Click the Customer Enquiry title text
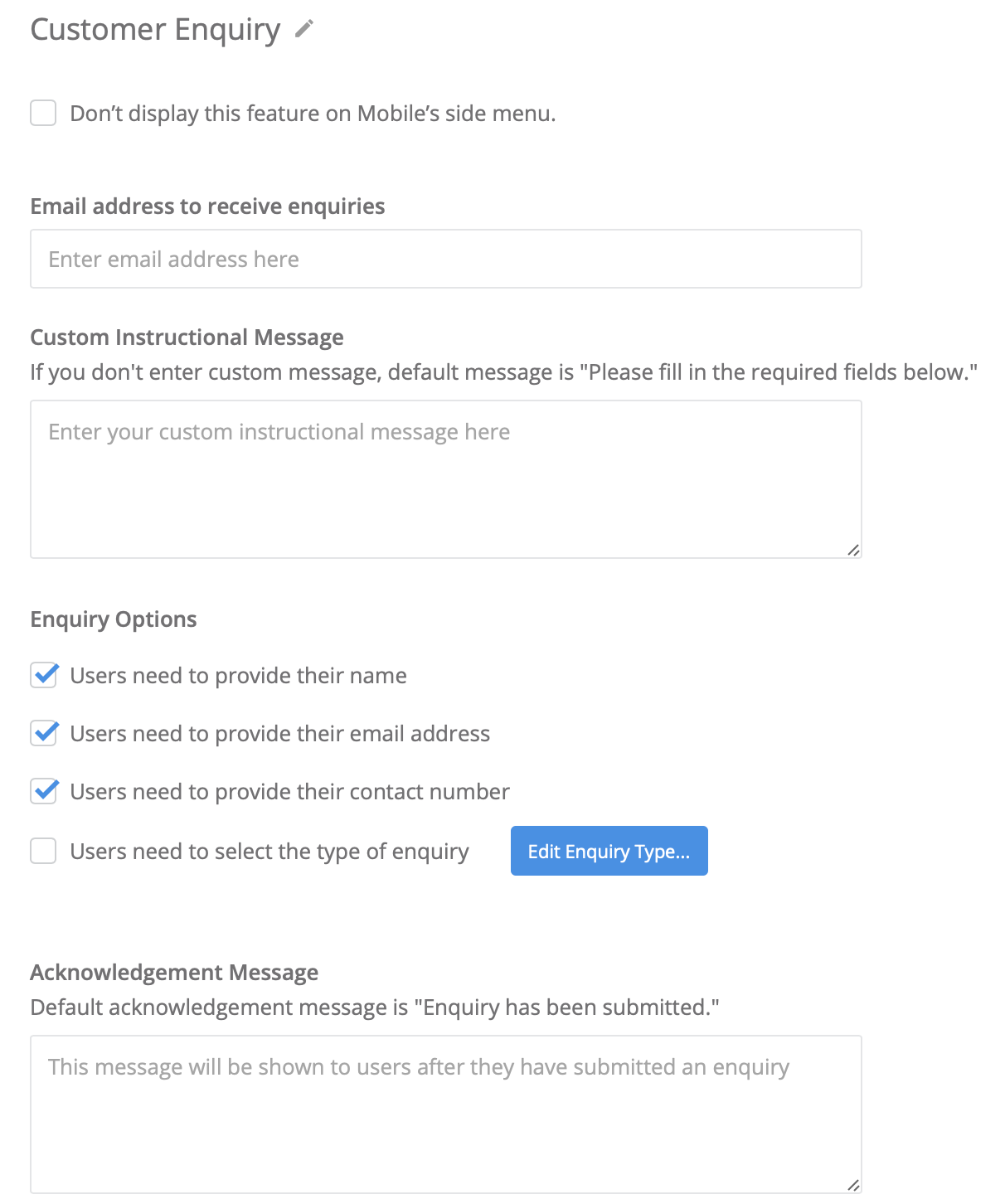 (x=155, y=30)
